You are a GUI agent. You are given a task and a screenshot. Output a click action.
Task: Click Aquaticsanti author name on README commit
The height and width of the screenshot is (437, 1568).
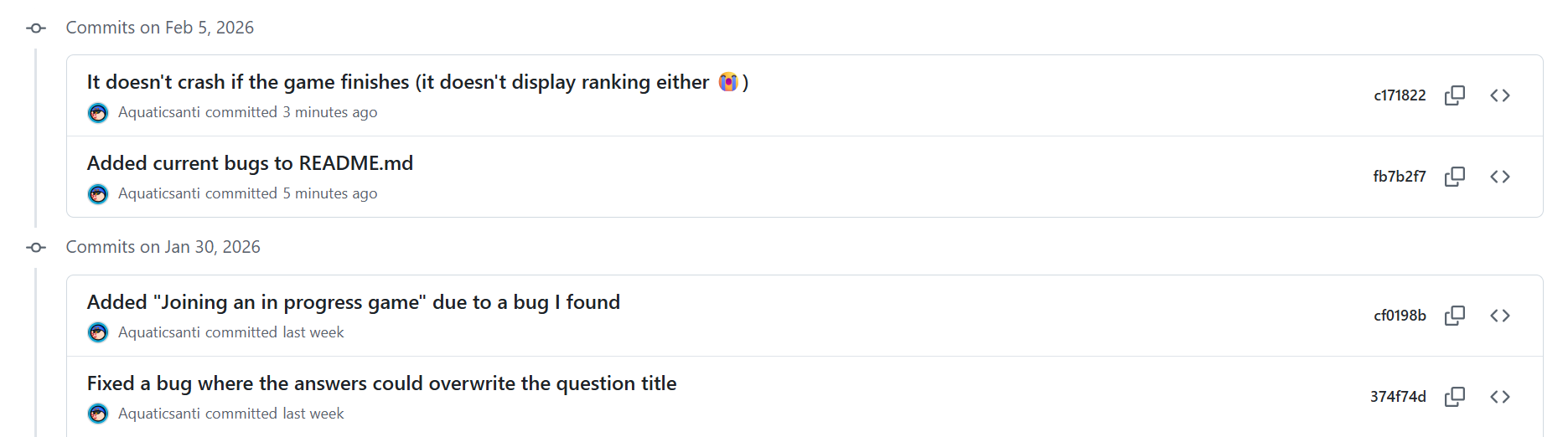[x=159, y=193]
